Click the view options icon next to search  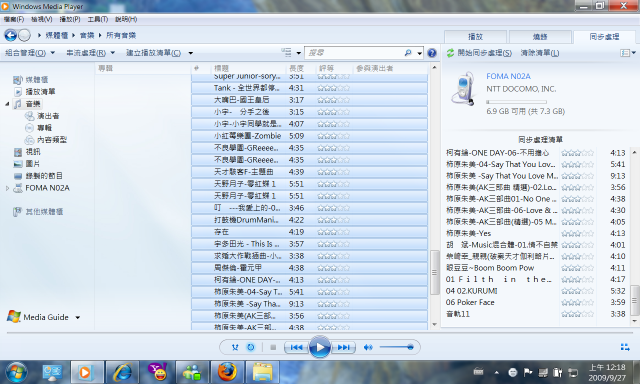tap(287, 53)
